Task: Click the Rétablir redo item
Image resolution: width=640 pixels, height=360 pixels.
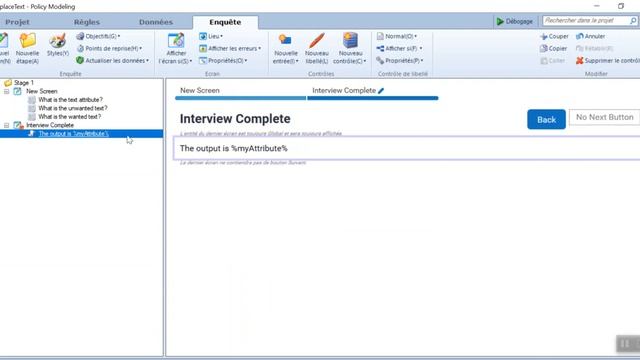Action: pos(594,48)
